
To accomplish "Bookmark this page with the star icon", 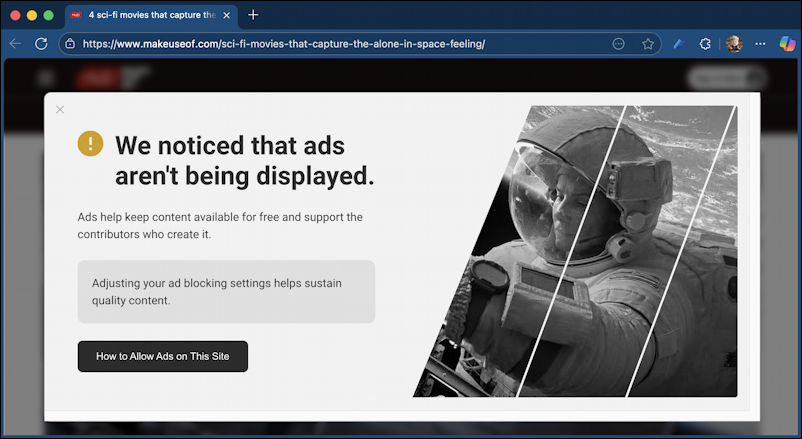I will 648,44.
